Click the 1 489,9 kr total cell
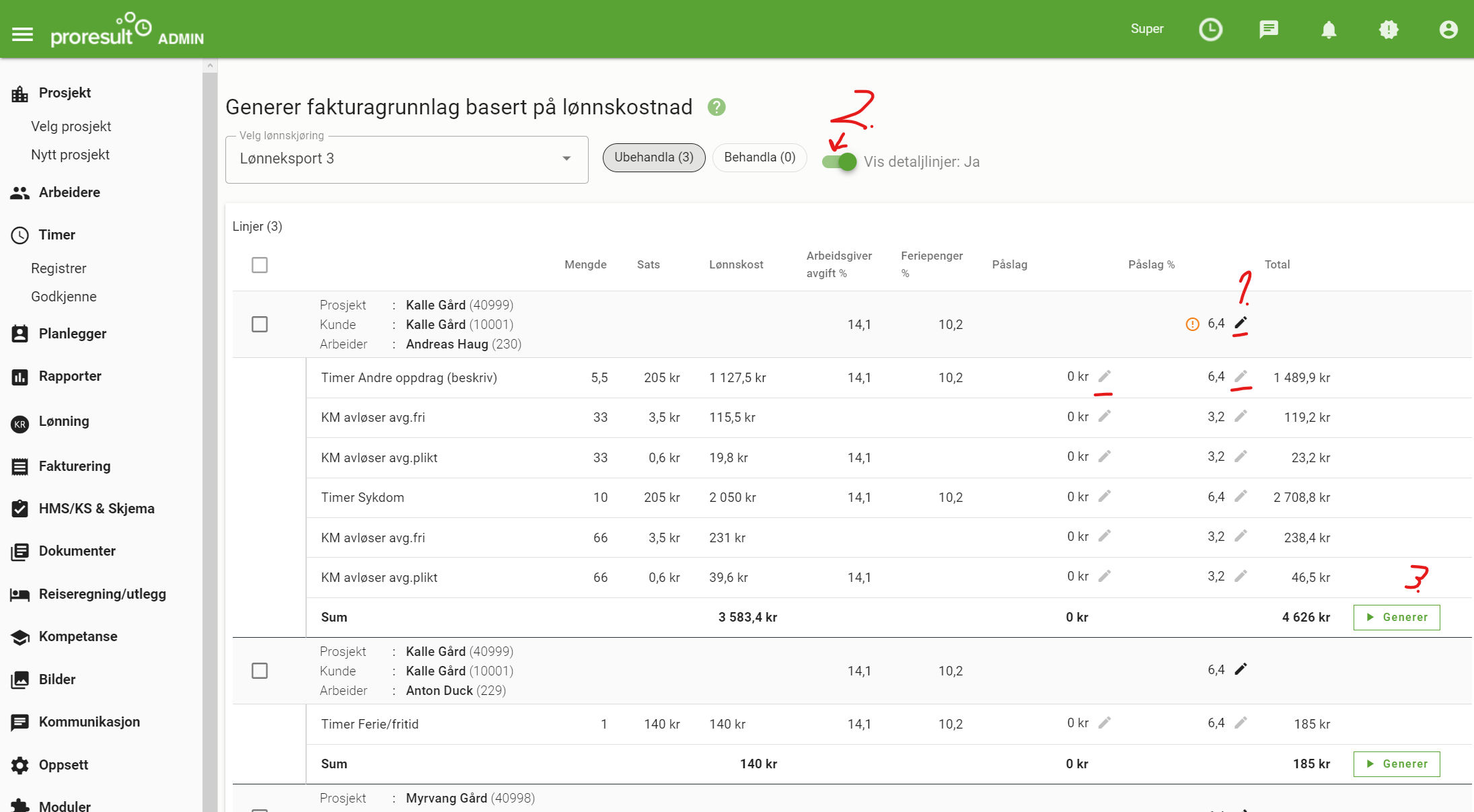1474x812 pixels. pyautogui.click(x=1302, y=377)
